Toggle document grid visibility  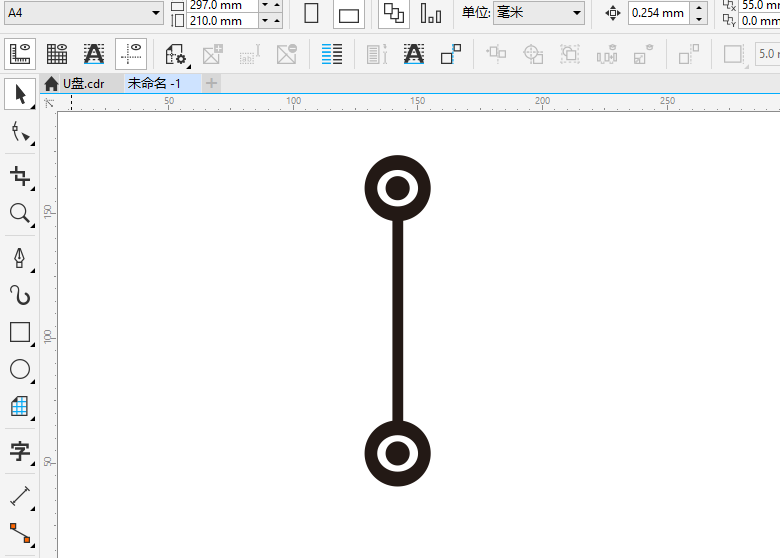57,54
